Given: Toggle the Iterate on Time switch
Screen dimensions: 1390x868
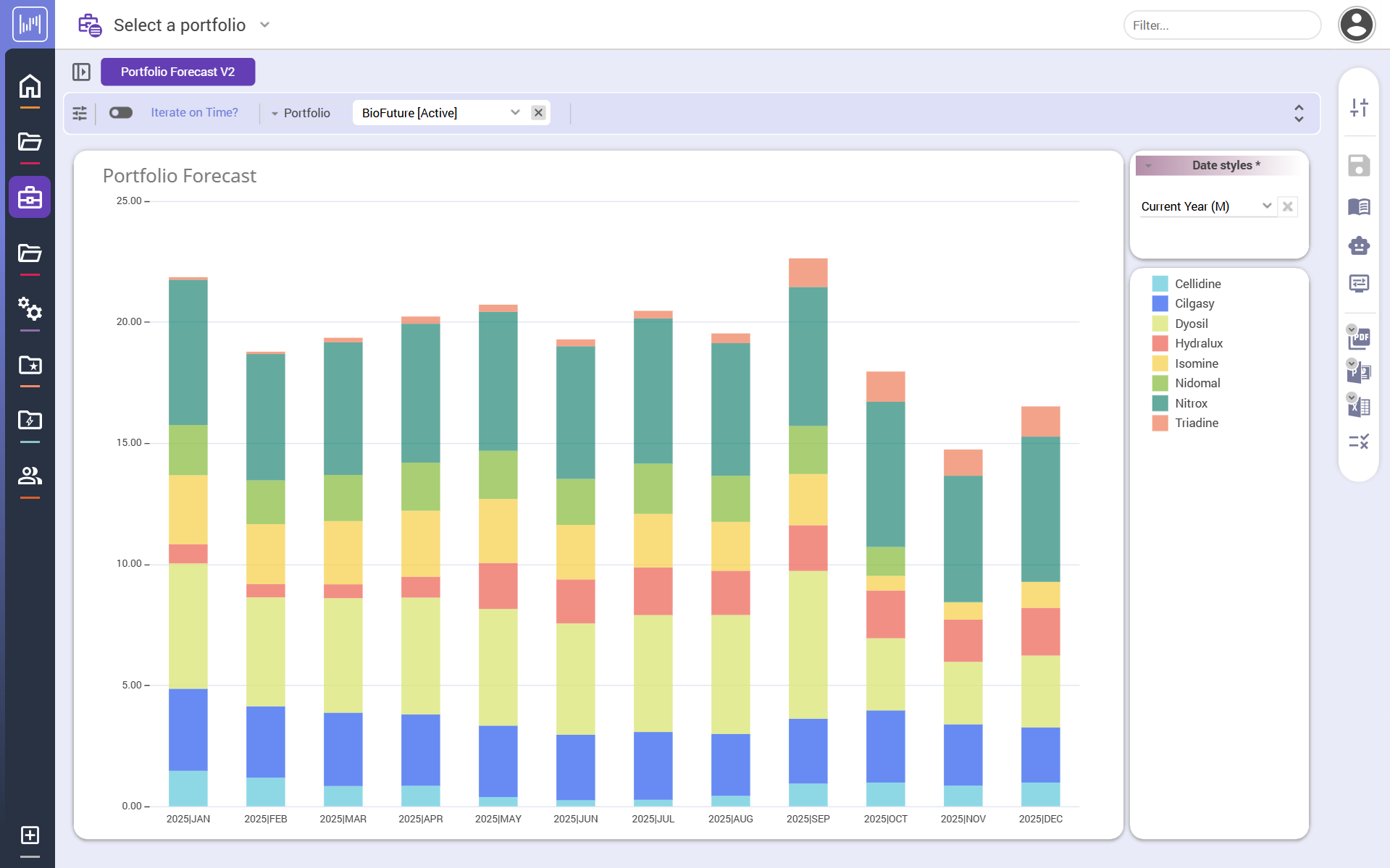Looking at the screenshot, I should point(121,112).
